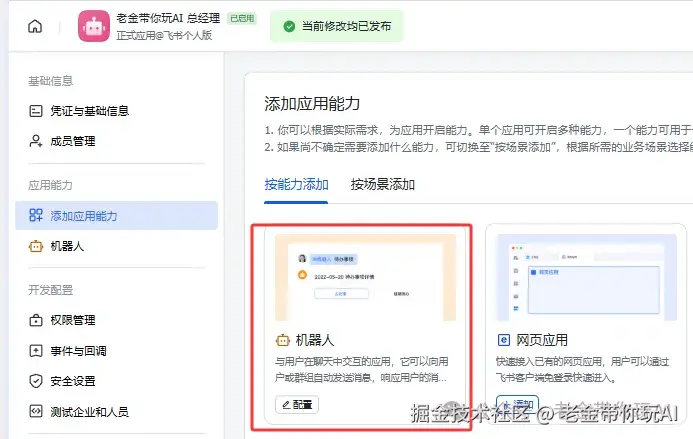Image resolution: width=693 pixels, height=439 pixels.
Task: Select the robot icon in 机器人 card
Action: [283, 340]
